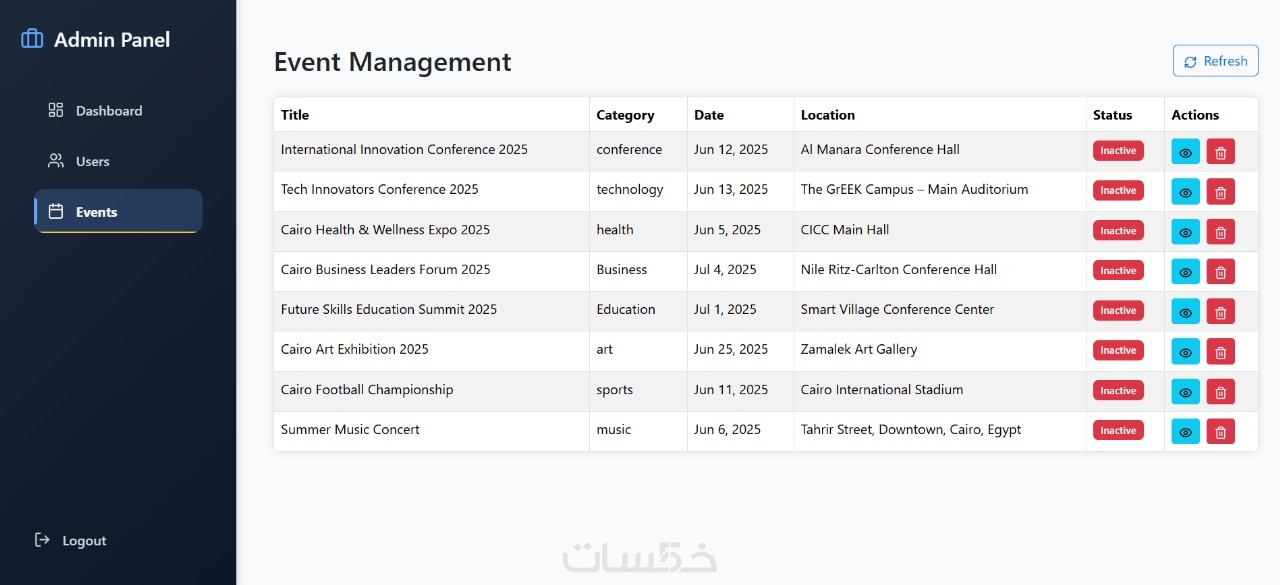Click delete icon for Cairo Business Leaders Forum

coord(1220,271)
